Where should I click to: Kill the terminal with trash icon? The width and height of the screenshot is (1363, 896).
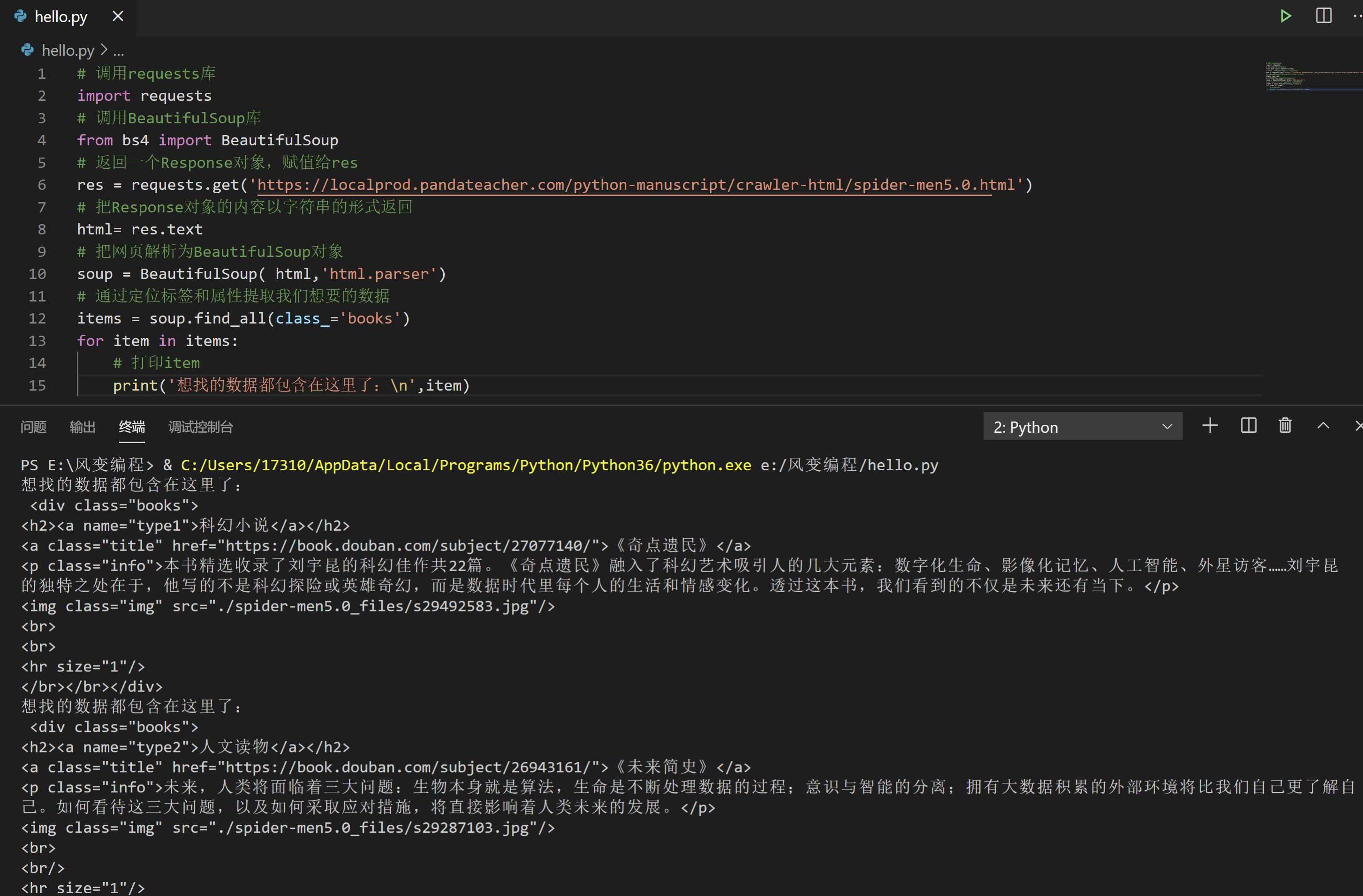click(x=1285, y=425)
